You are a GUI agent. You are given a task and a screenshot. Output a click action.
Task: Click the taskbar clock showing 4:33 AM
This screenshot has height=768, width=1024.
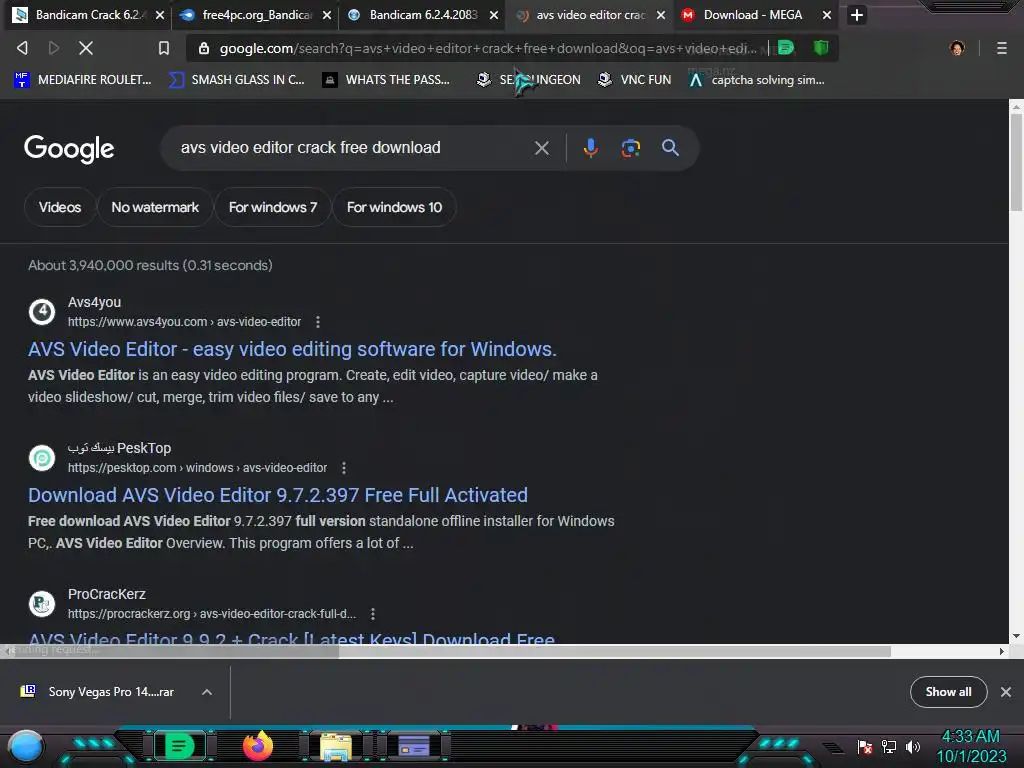click(971, 746)
